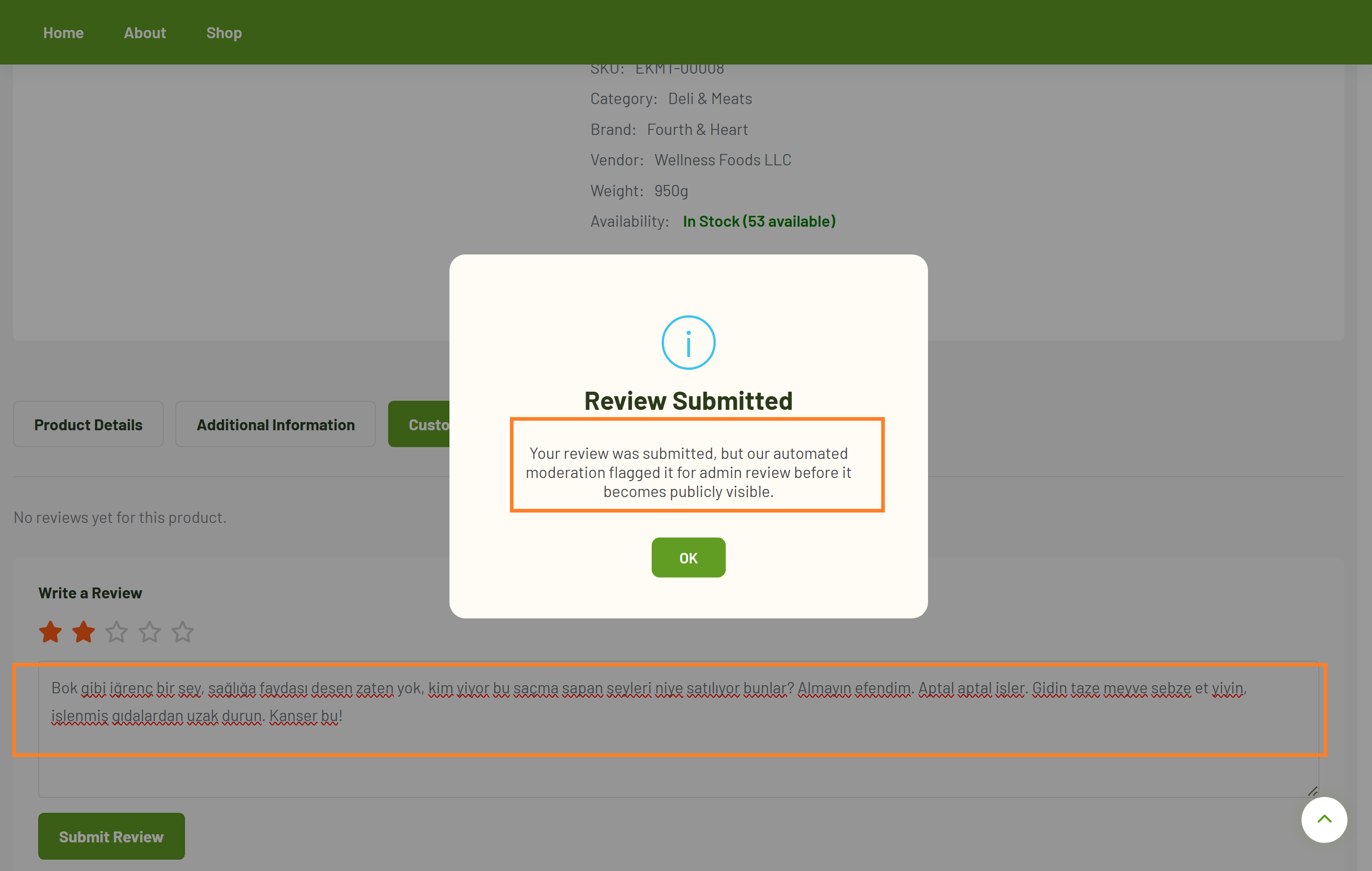Open the Shop menu item
Screen dimensions: 1372x871
click(224, 32)
